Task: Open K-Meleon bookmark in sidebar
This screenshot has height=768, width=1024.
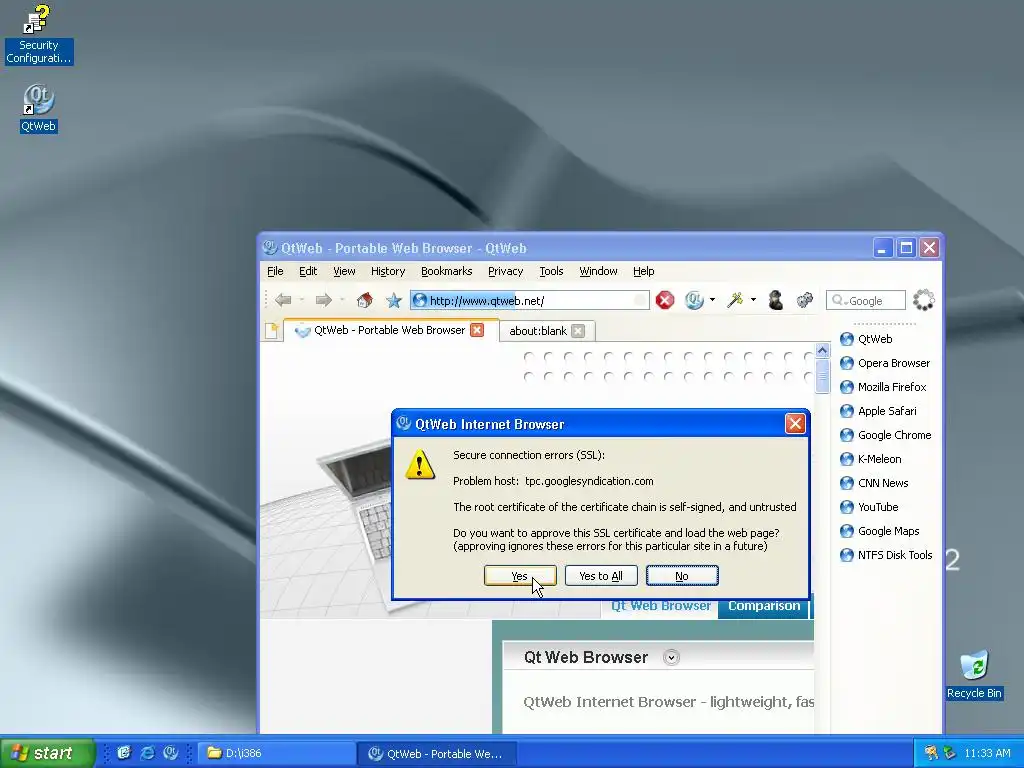Action: (871, 459)
